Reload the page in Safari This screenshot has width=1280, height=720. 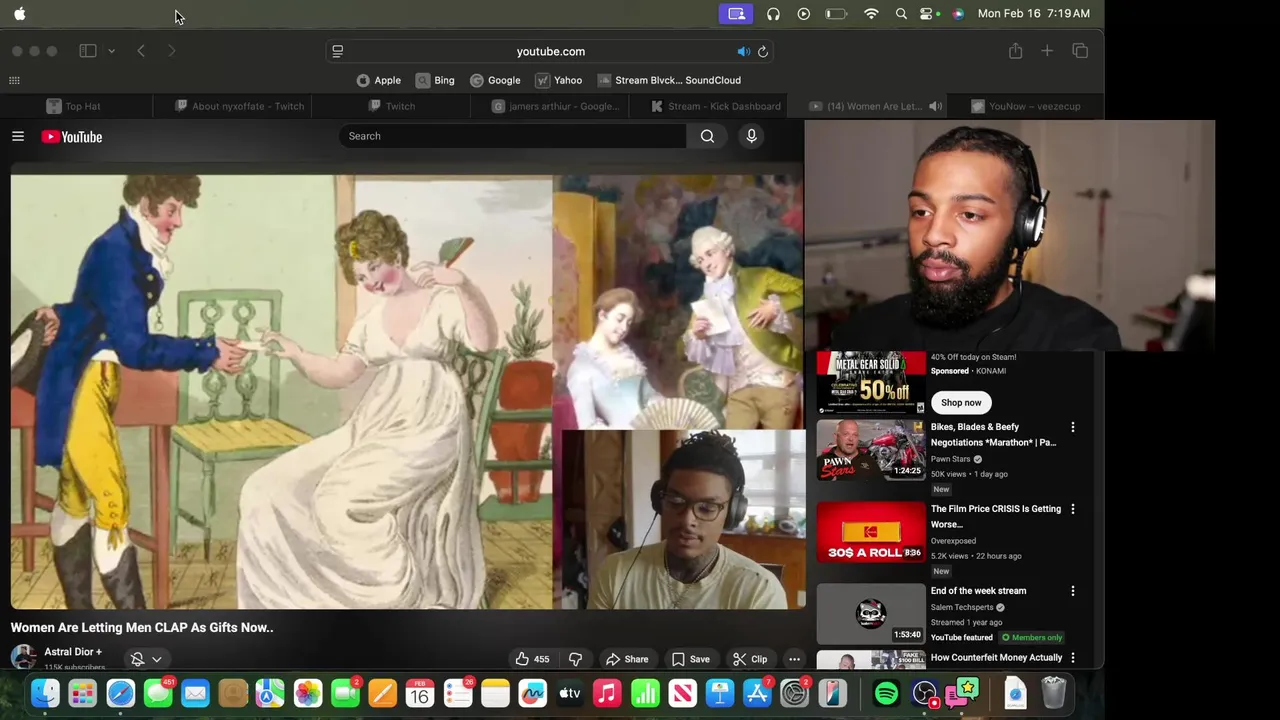coord(763,51)
